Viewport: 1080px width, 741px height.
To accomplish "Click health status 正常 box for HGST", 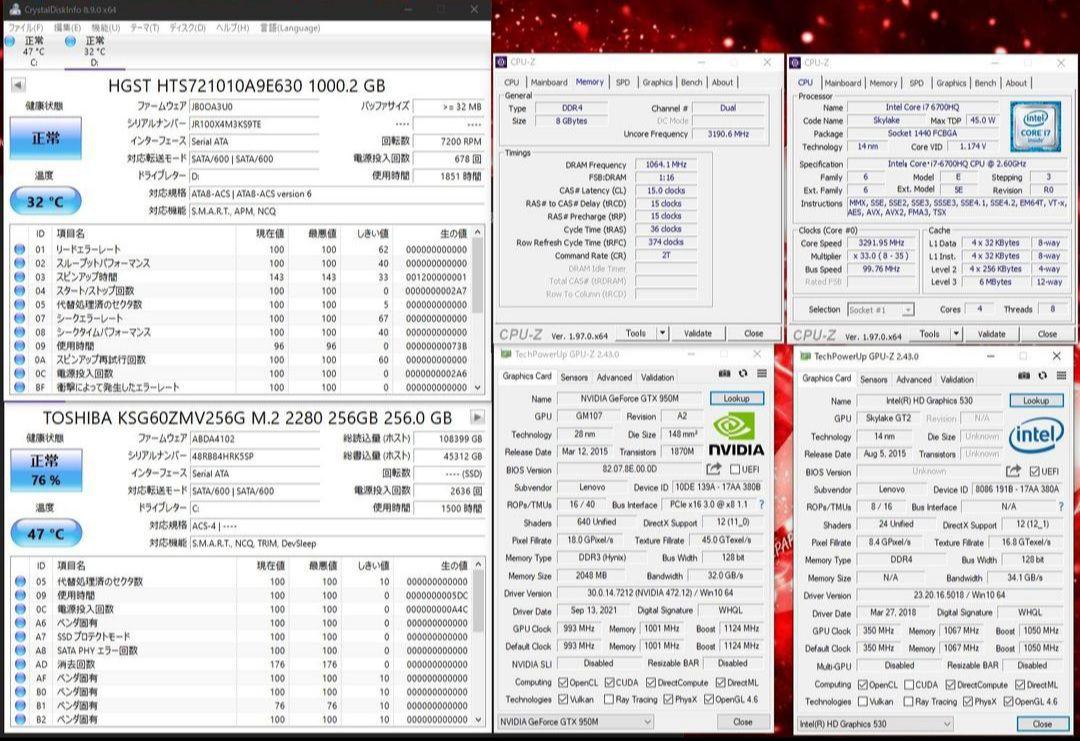I will tap(45, 138).
